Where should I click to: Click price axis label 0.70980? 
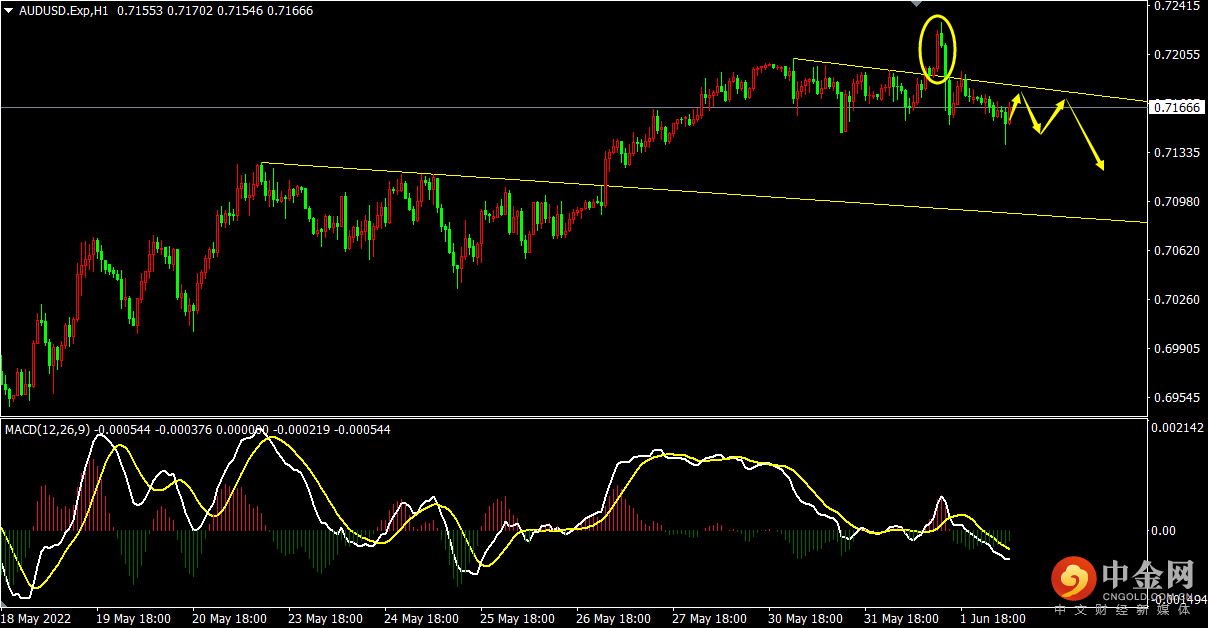pyautogui.click(x=1176, y=202)
